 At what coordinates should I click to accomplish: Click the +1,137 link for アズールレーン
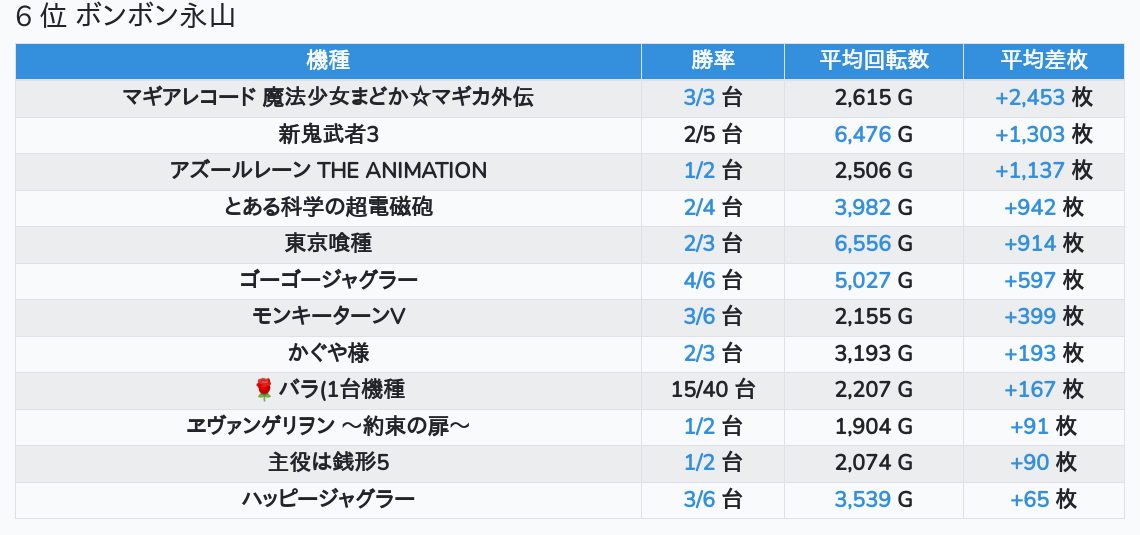(1030, 171)
